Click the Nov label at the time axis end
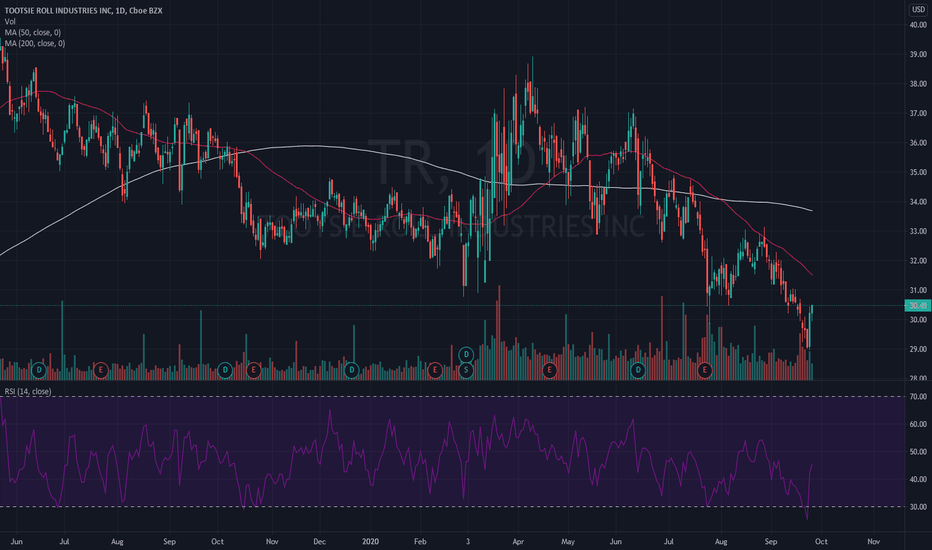Viewport: 932px width, 550px height. [x=873, y=542]
